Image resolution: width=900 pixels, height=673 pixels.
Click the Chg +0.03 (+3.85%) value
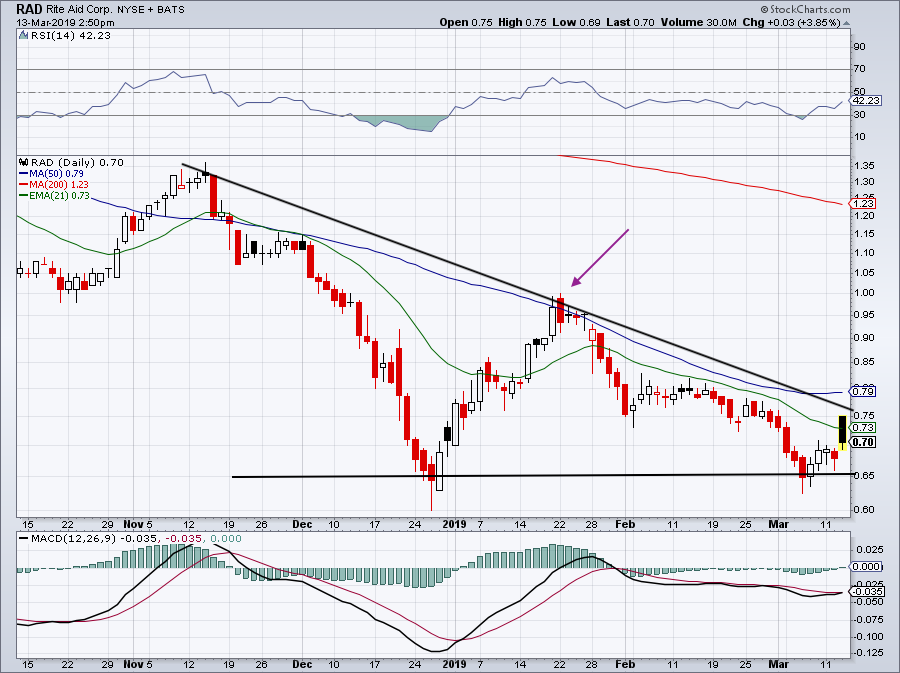791,22
